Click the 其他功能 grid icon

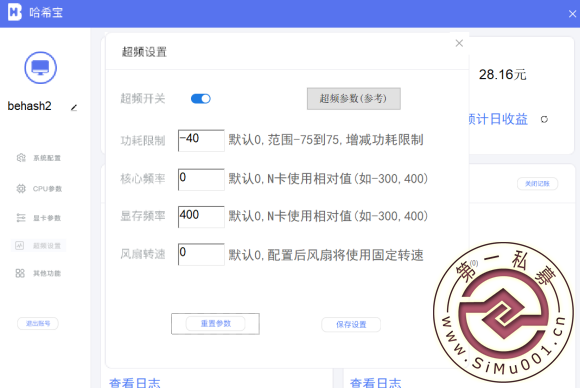20,273
